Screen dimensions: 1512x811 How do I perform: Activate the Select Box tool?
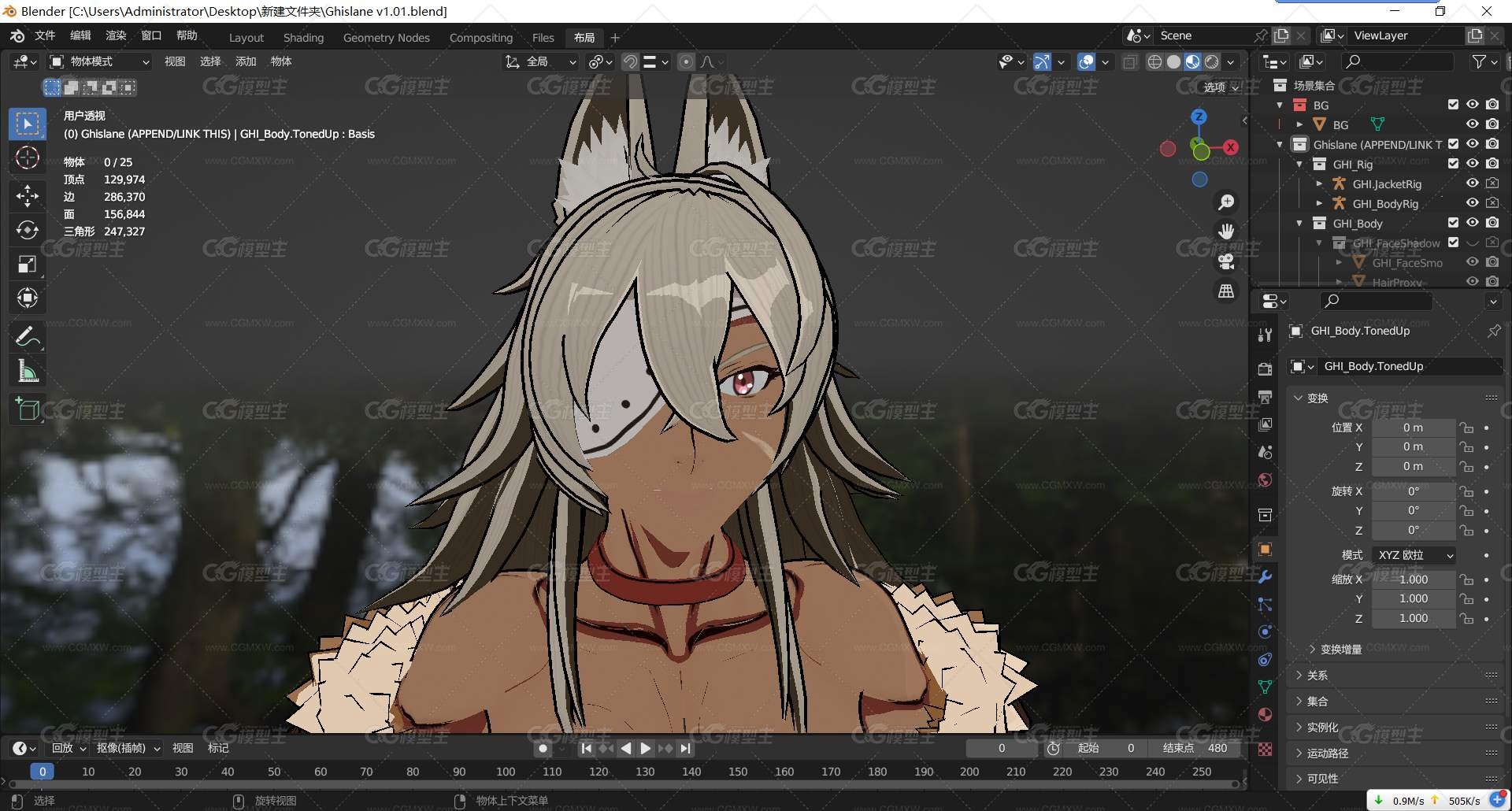coord(28,124)
